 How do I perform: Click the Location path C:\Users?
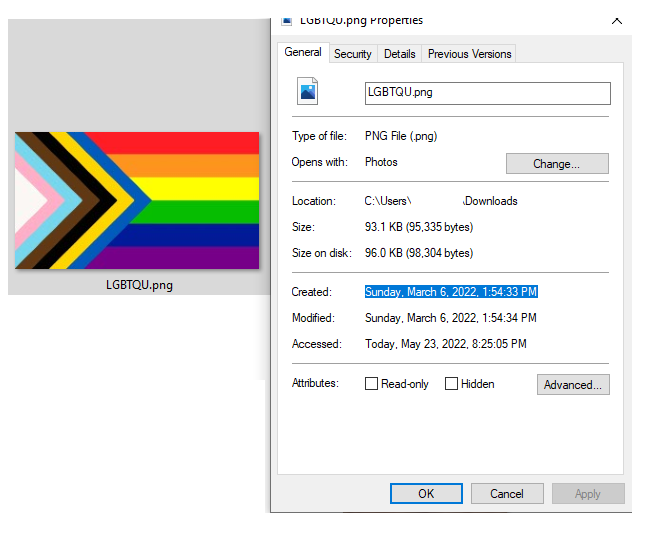point(441,201)
